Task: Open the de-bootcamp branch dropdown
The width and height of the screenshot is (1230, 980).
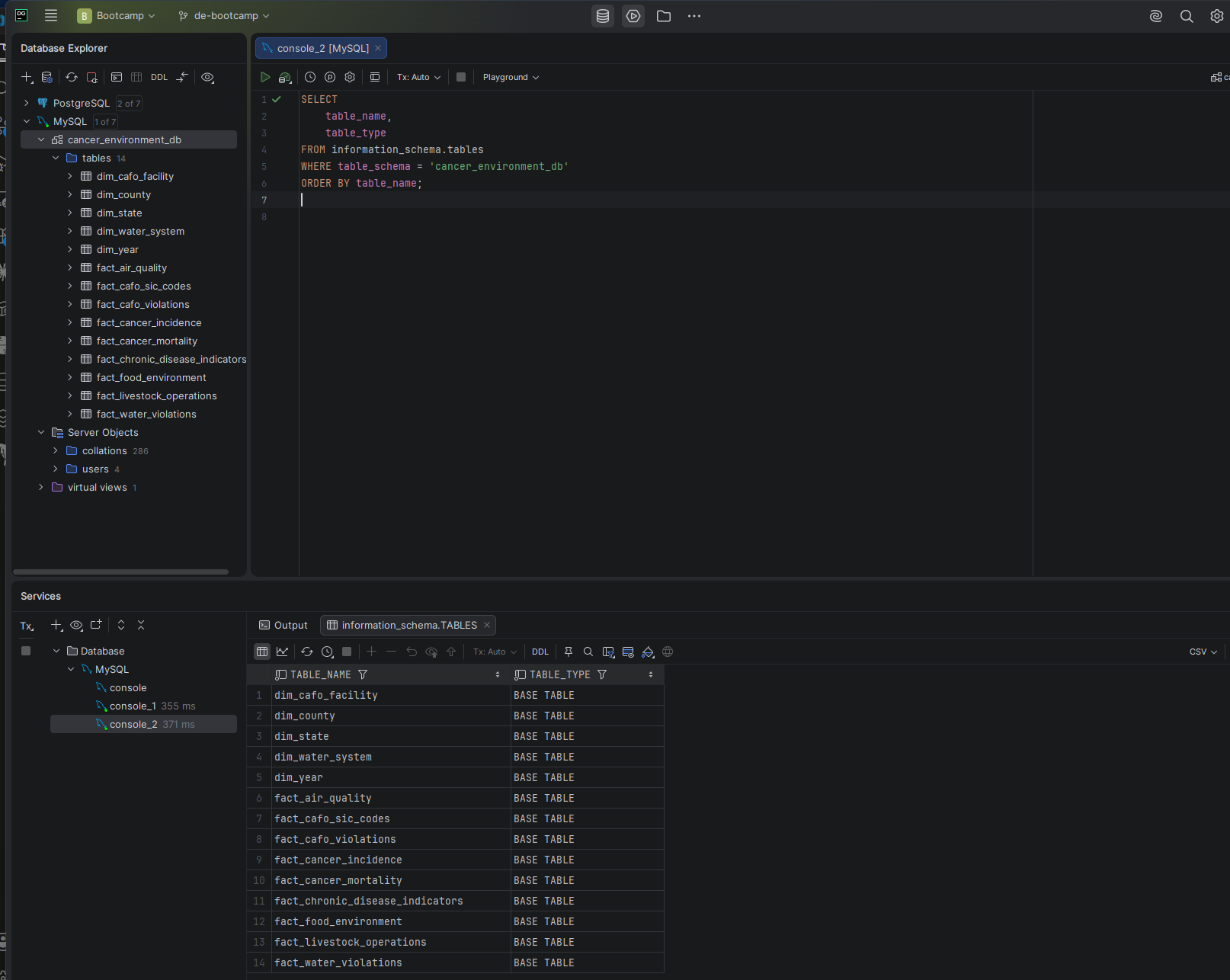Action: pos(224,16)
